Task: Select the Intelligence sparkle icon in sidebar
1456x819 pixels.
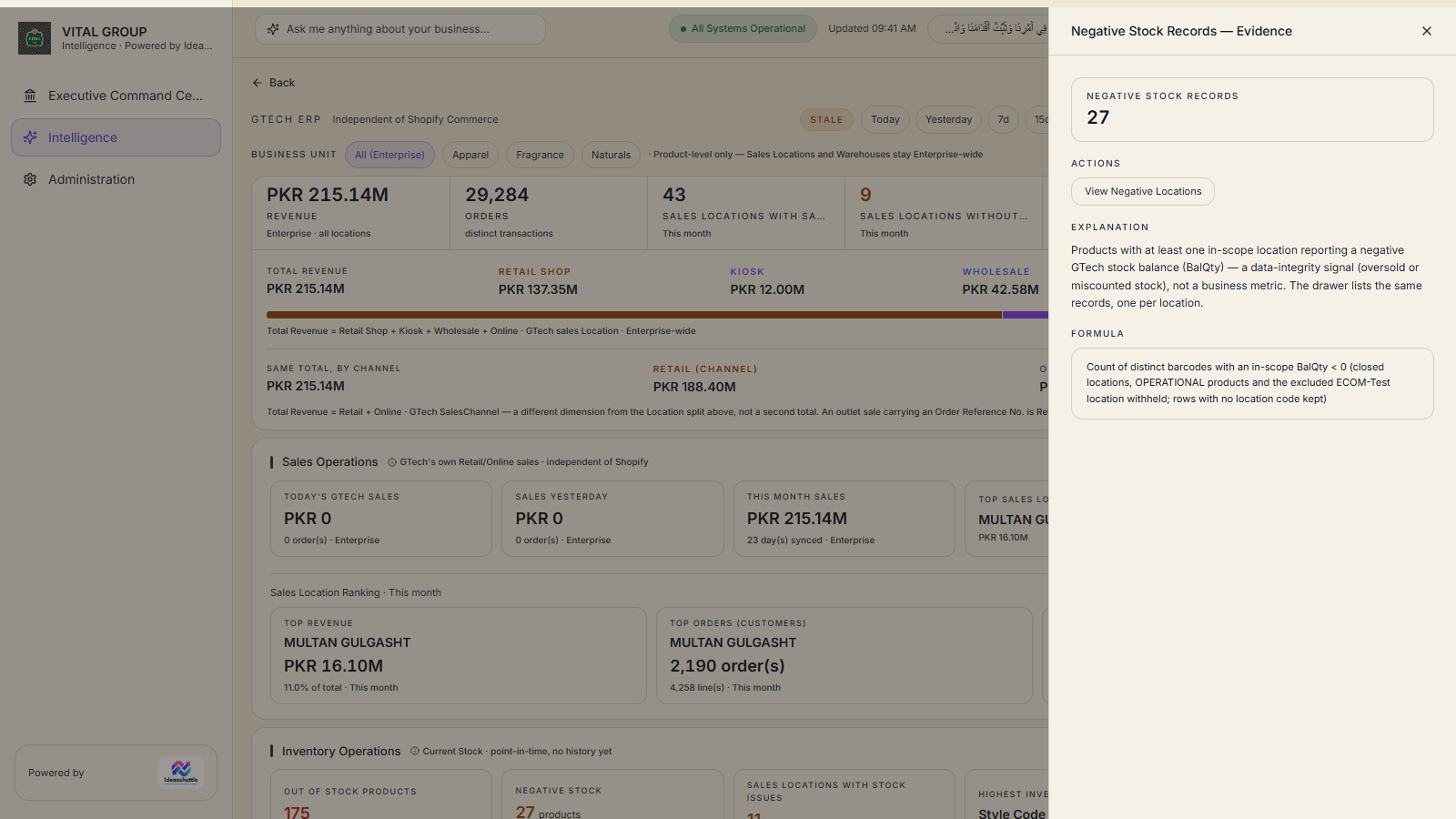Action: (30, 137)
